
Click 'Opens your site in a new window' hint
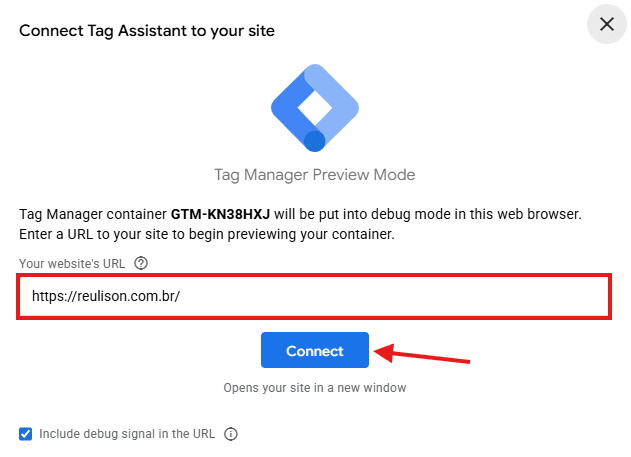(x=315, y=388)
